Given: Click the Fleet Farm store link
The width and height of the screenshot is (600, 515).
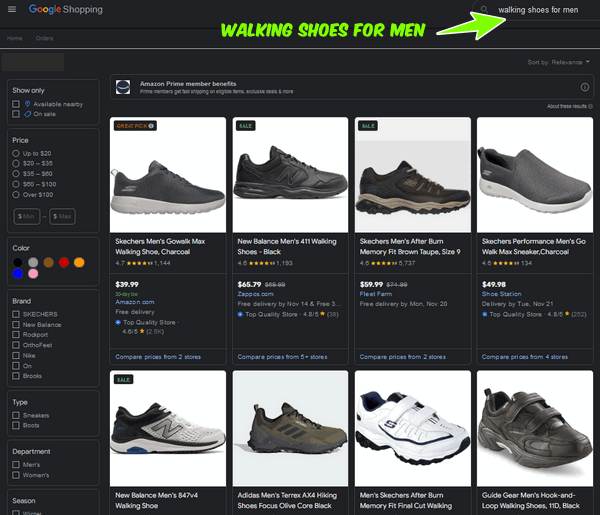Looking at the screenshot, I should (x=376, y=294).
